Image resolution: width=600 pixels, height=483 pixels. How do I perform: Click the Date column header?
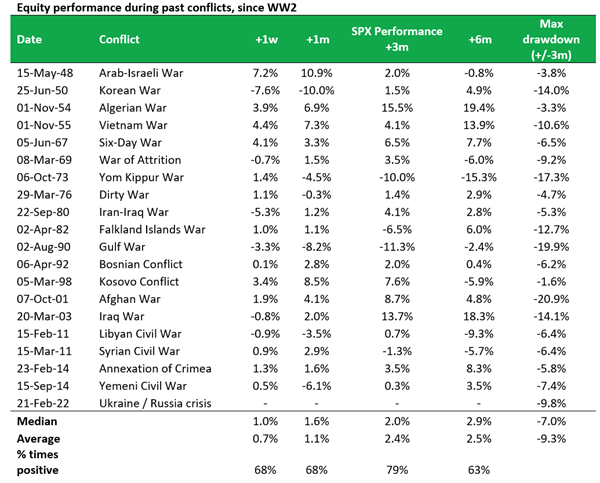click(29, 39)
